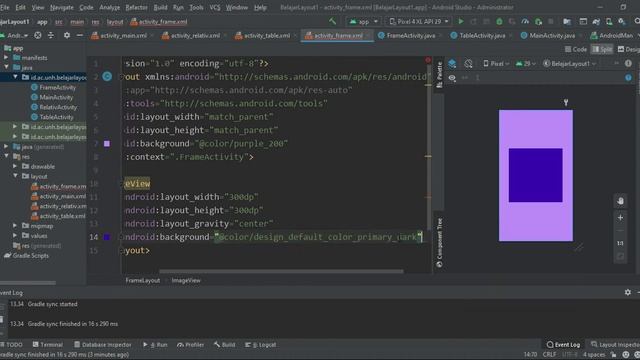The image size is (640, 360).
Task: Open the Pixel device dropdown in preview
Action: 496,64
